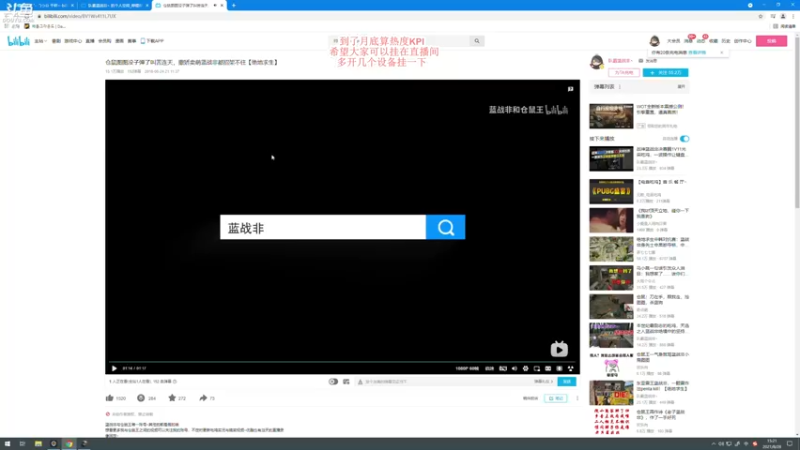Viewport: 800px width, 450px height.
Task: Switch to wide-screen mode icon
Action: tap(548, 368)
